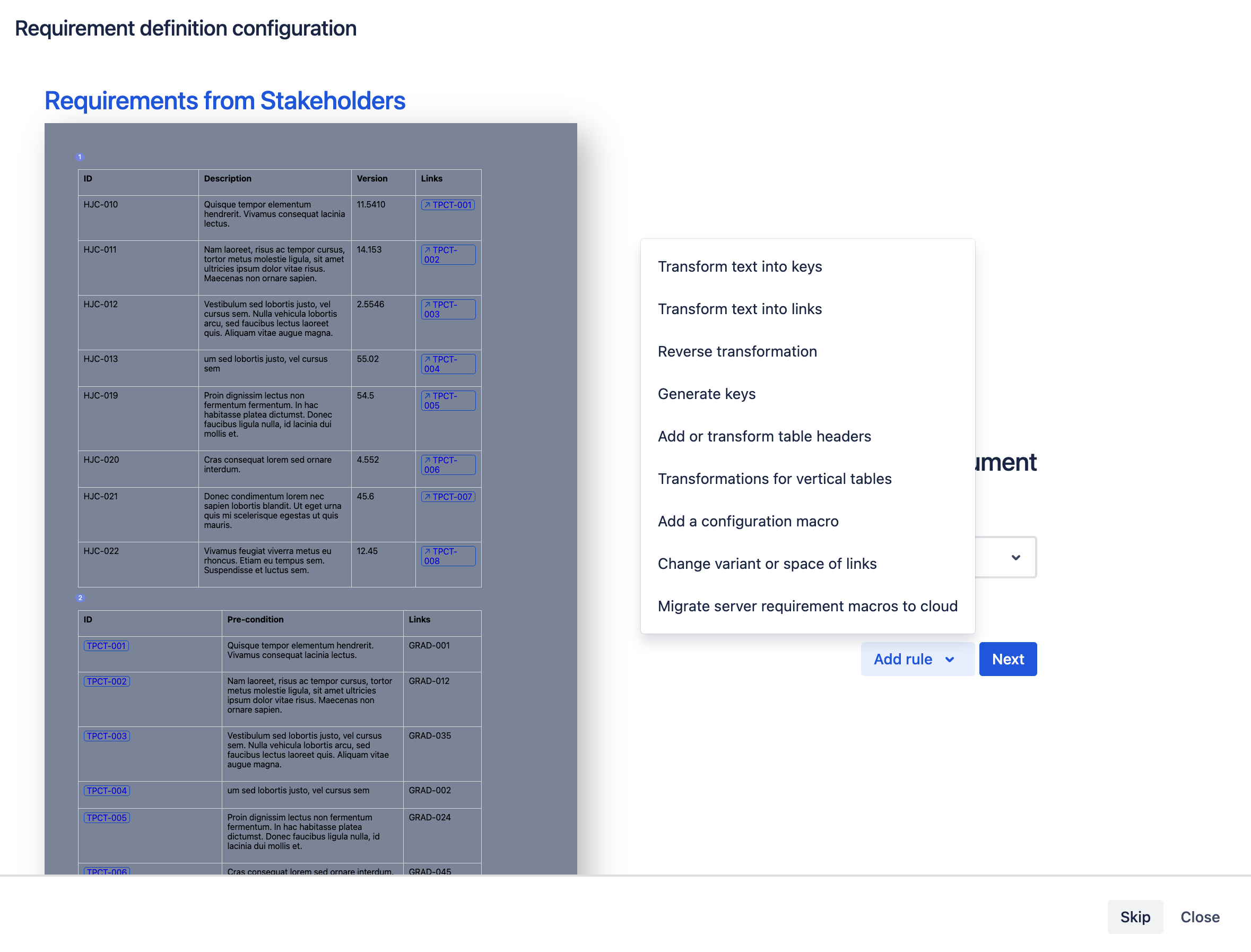Click the Next button
The width and height of the screenshot is (1251, 952).
[x=1008, y=659]
